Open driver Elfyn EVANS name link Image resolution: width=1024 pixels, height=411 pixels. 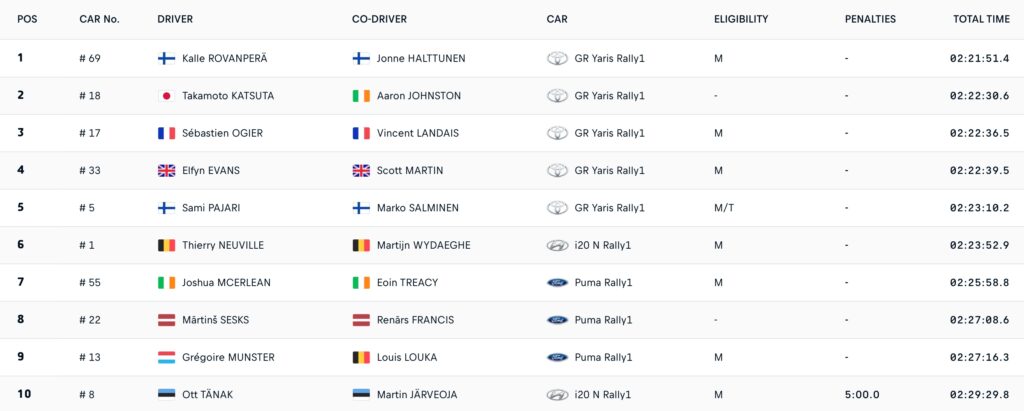(x=211, y=171)
